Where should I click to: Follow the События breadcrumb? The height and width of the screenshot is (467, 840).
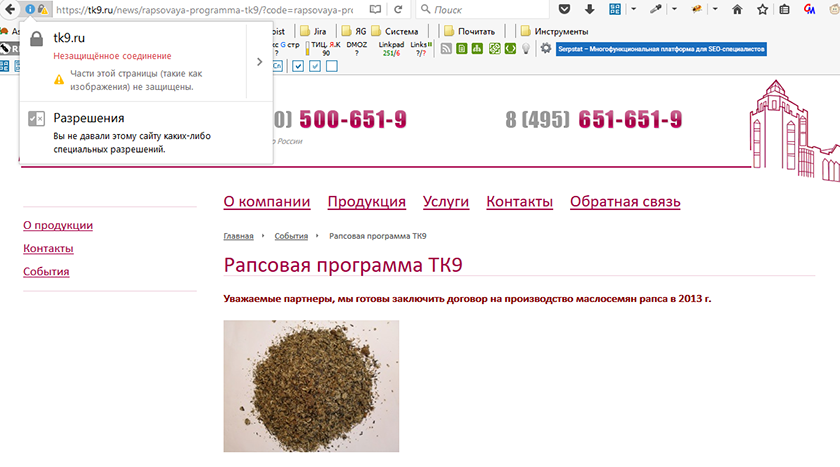coord(291,236)
